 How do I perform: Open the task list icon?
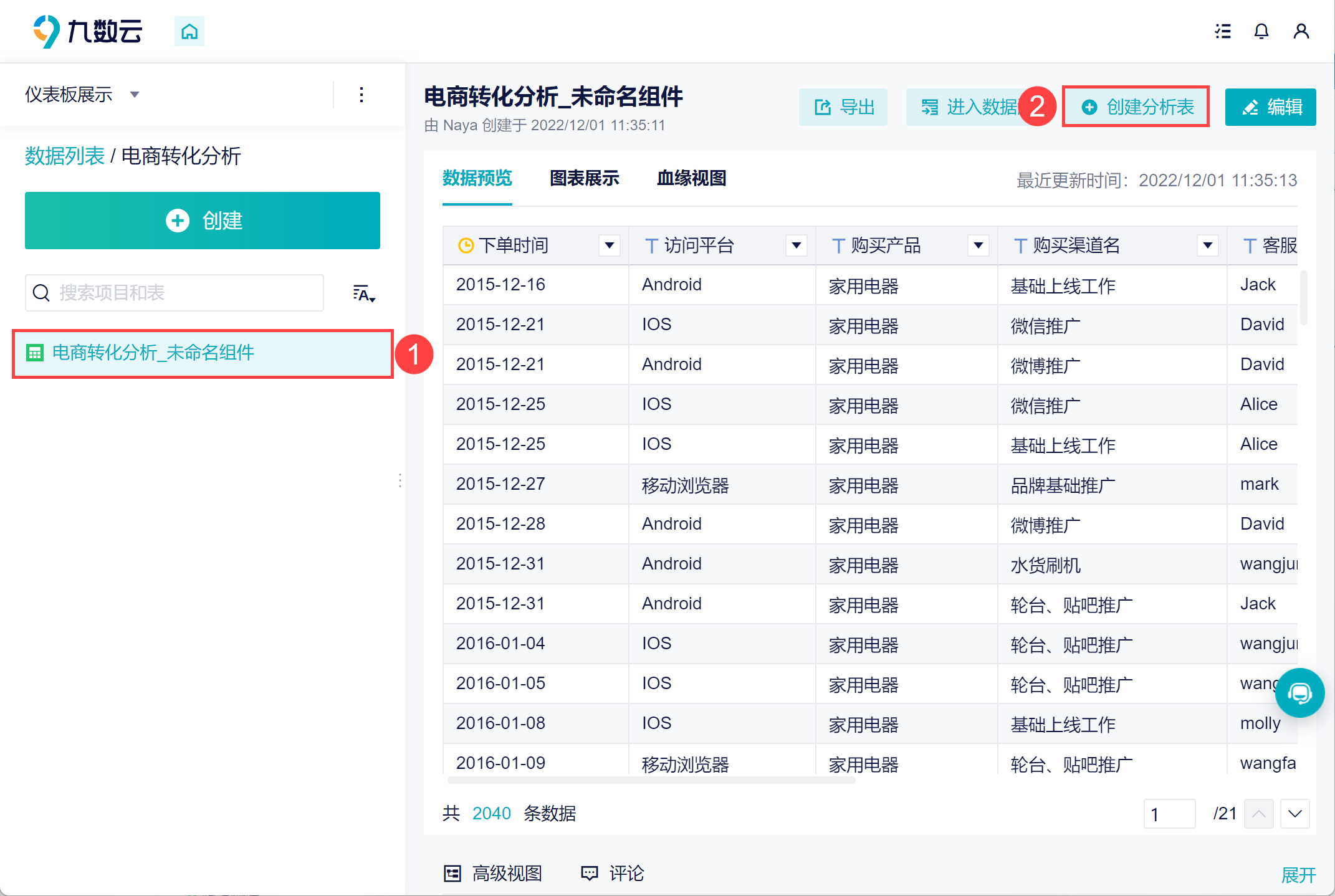coord(1223,31)
